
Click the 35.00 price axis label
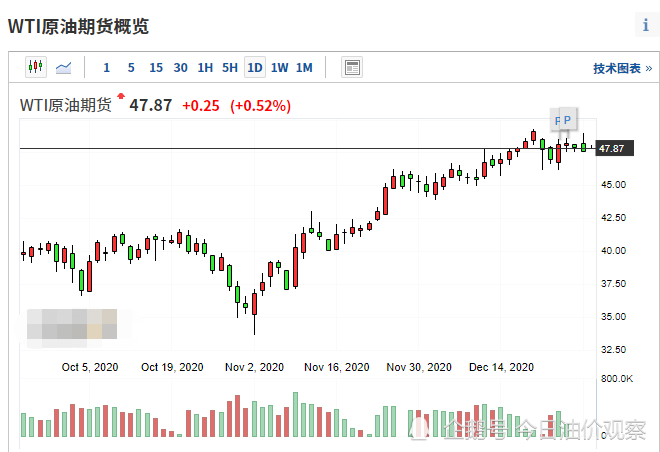point(613,316)
